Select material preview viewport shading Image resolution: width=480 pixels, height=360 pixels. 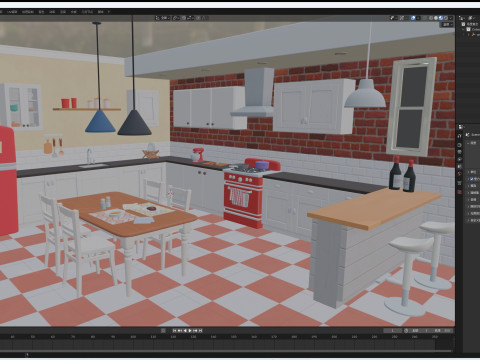(441, 18)
